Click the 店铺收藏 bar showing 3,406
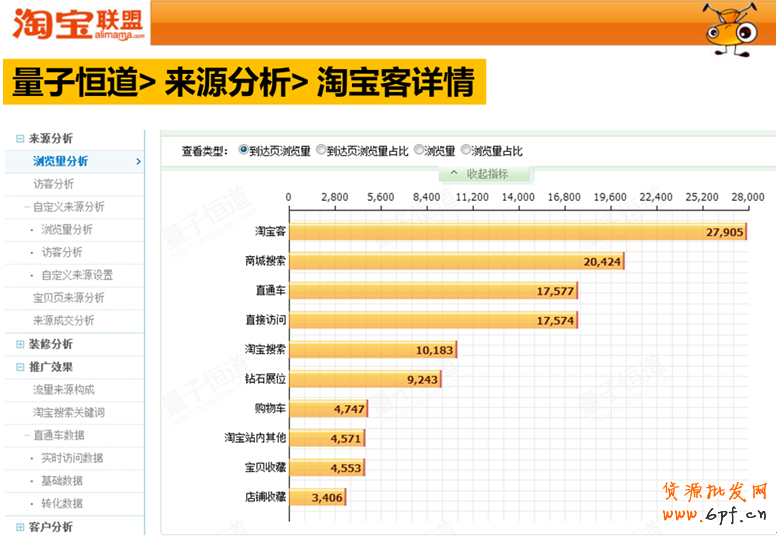This screenshot has width=777, height=536. pyautogui.click(x=318, y=497)
